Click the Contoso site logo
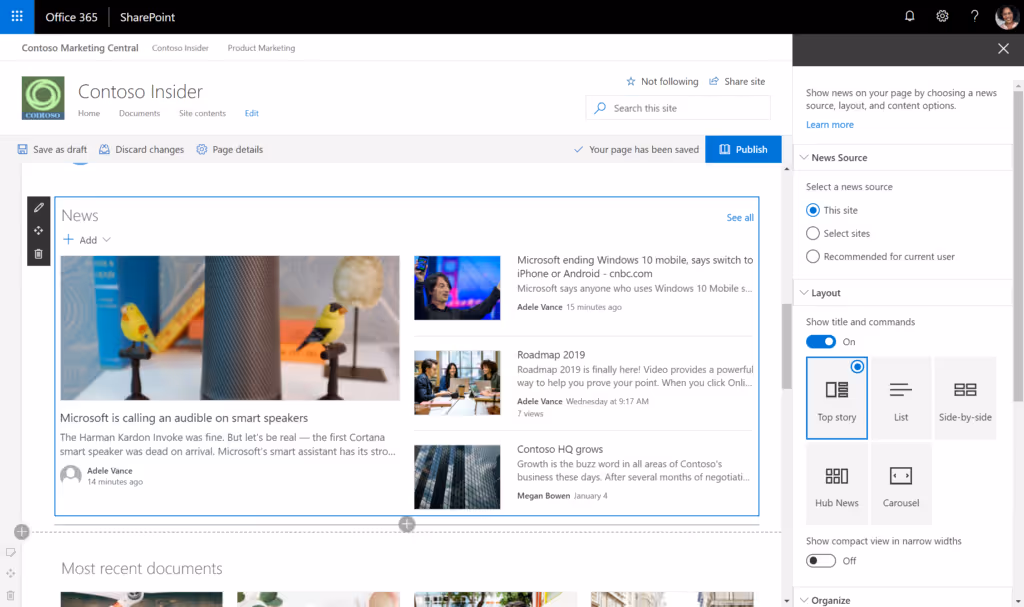 pyautogui.click(x=43, y=98)
